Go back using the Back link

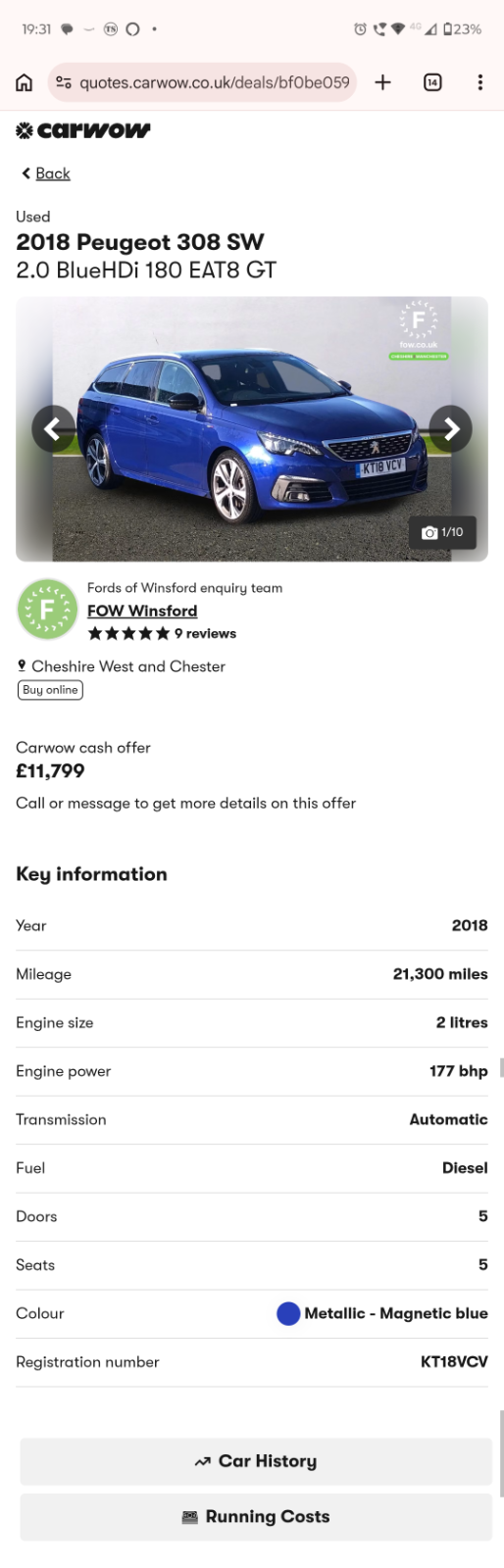pyautogui.click(x=46, y=173)
